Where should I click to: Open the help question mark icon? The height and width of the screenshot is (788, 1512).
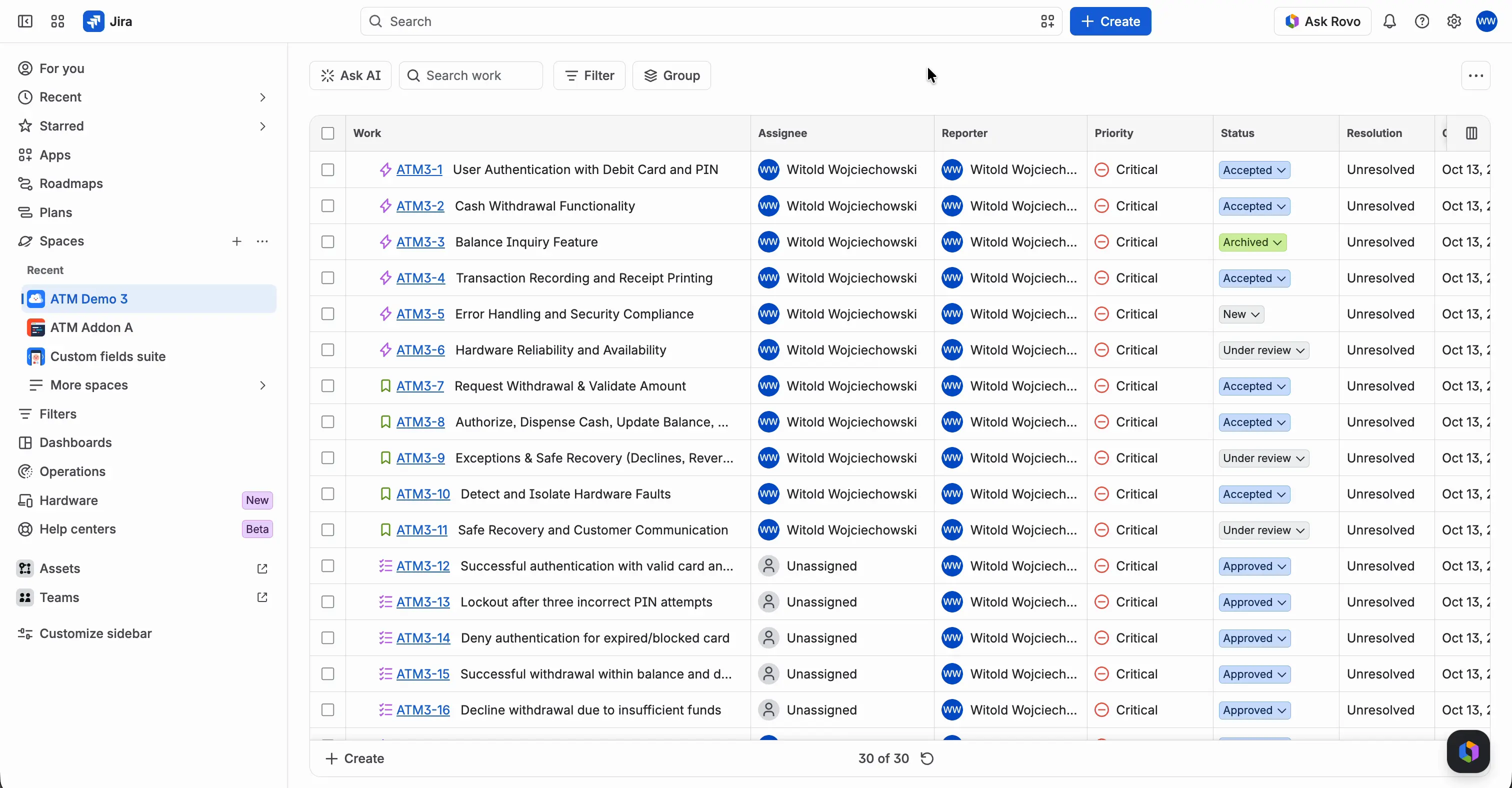point(1421,21)
